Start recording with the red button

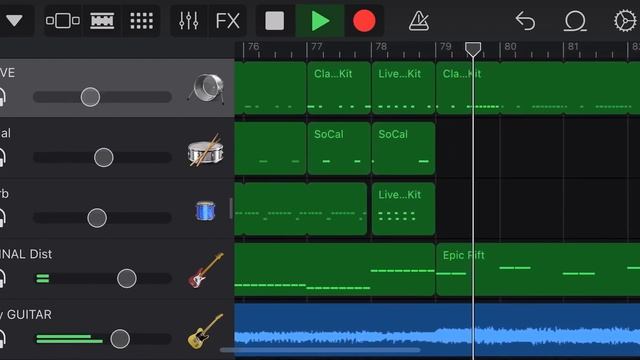(364, 20)
